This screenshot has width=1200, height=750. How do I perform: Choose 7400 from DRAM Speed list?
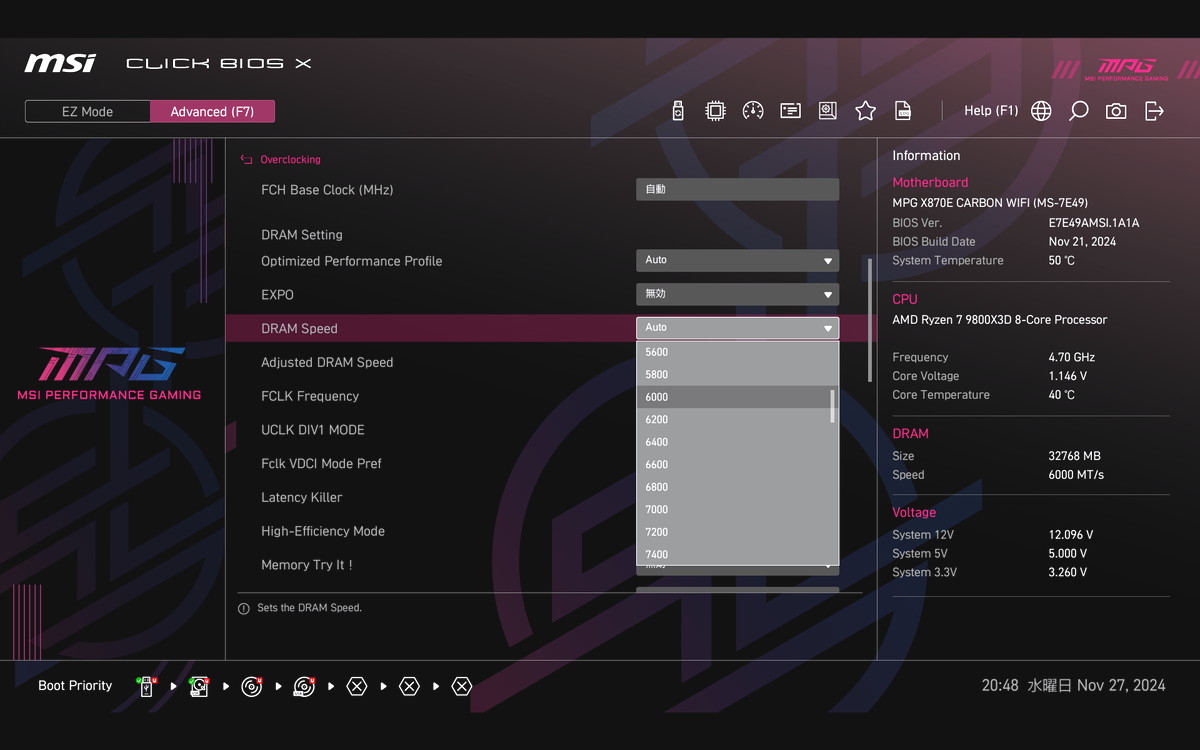click(x=733, y=554)
